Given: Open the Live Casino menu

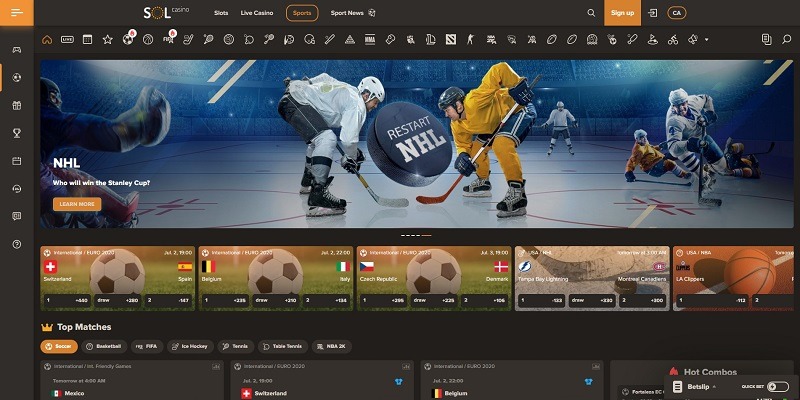Looking at the screenshot, I should pyautogui.click(x=257, y=13).
